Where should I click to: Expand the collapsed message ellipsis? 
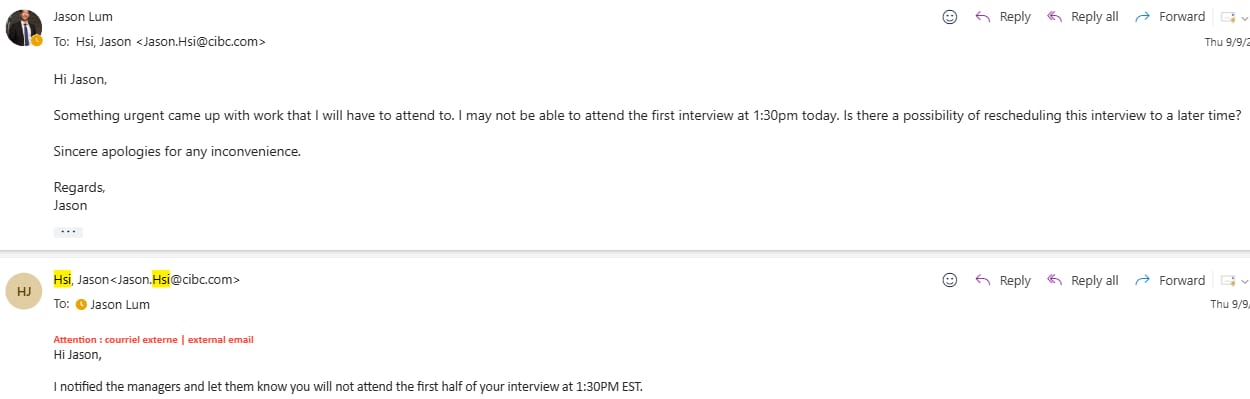tap(68, 231)
